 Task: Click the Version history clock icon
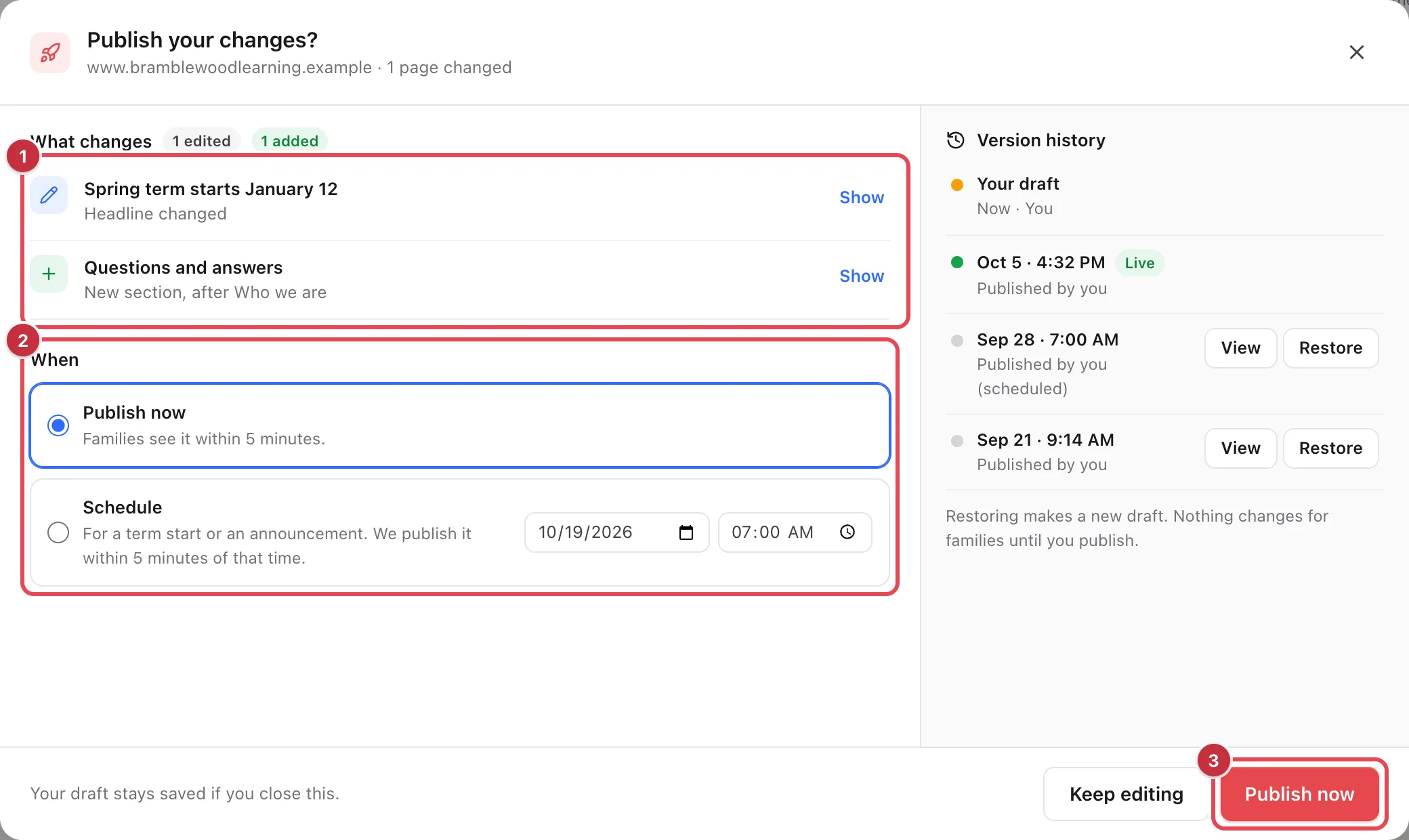pos(956,140)
